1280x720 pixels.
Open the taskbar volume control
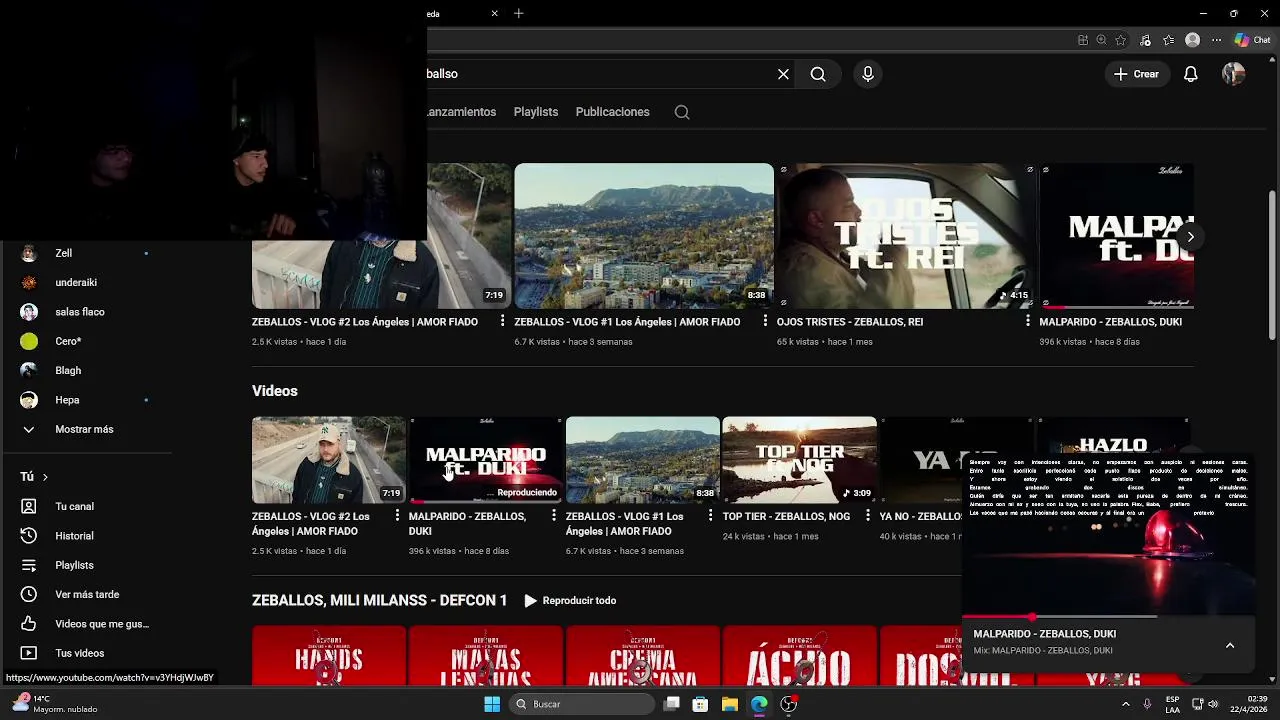coord(1214,704)
